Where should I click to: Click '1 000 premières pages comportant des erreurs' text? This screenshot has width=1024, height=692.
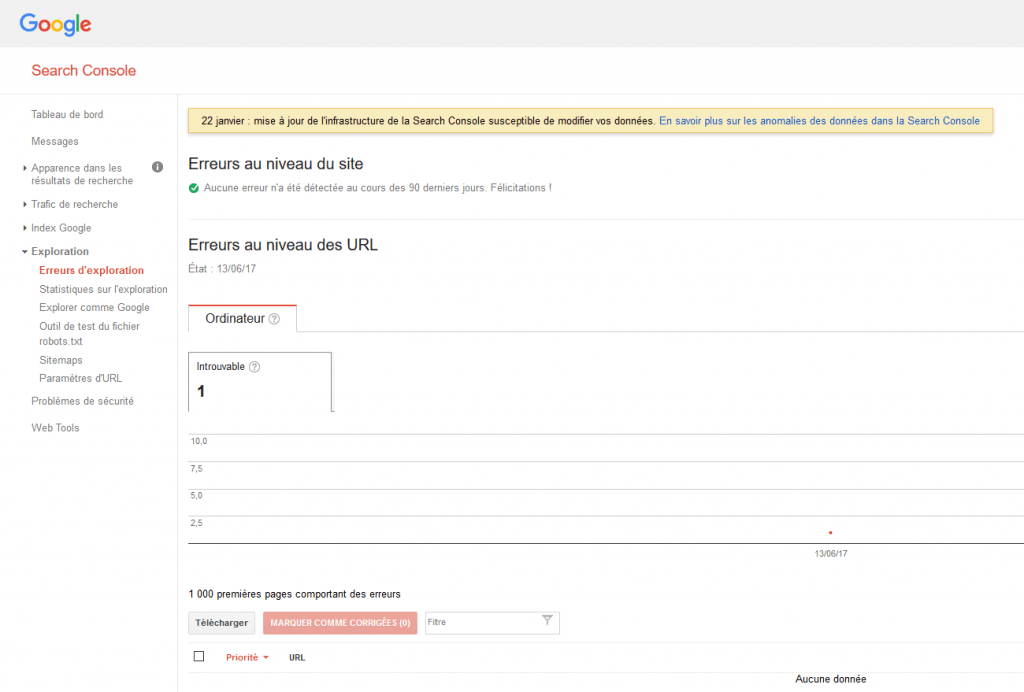[x=295, y=594]
